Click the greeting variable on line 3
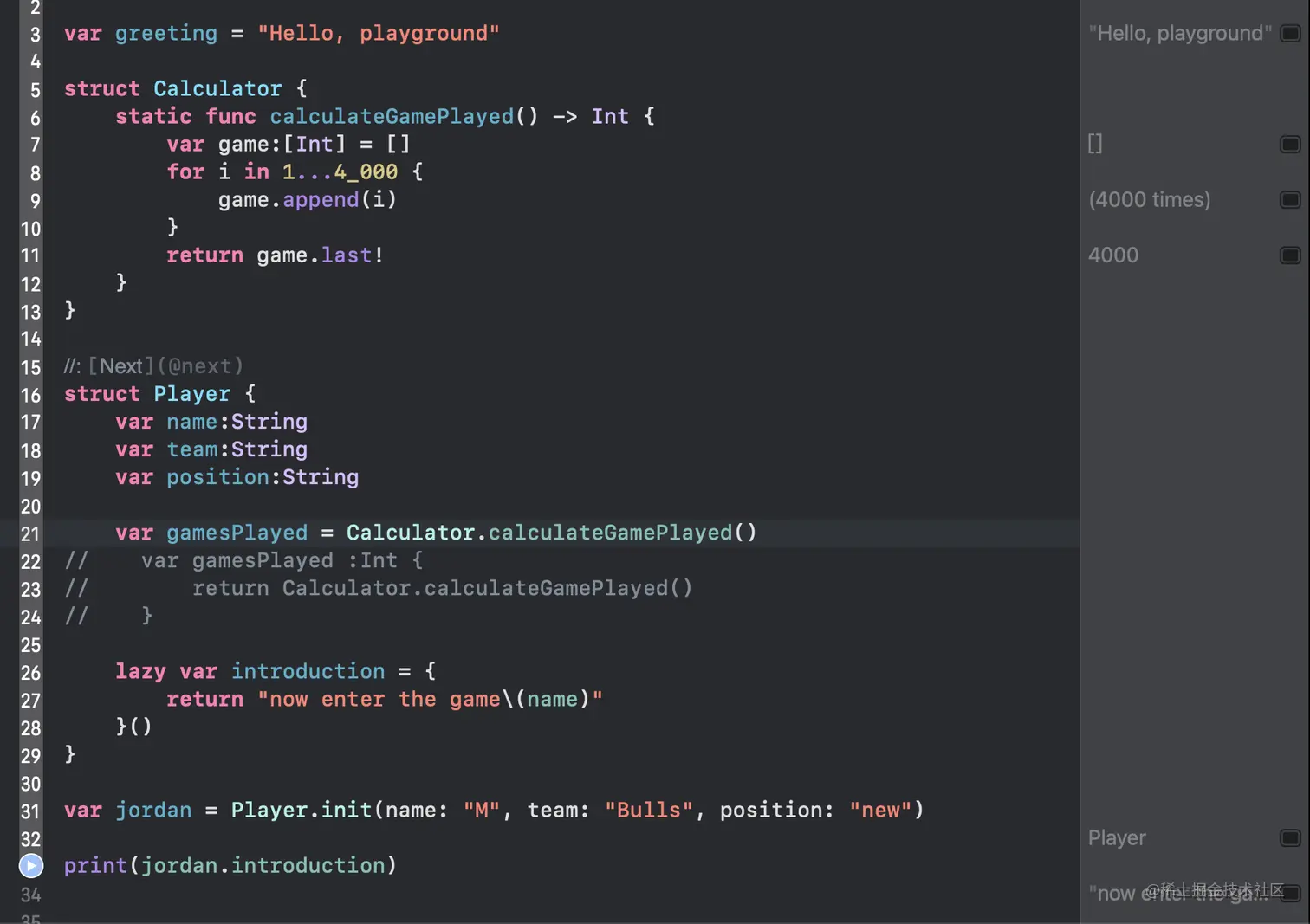The image size is (1310, 924). click(x=166, y=33)
